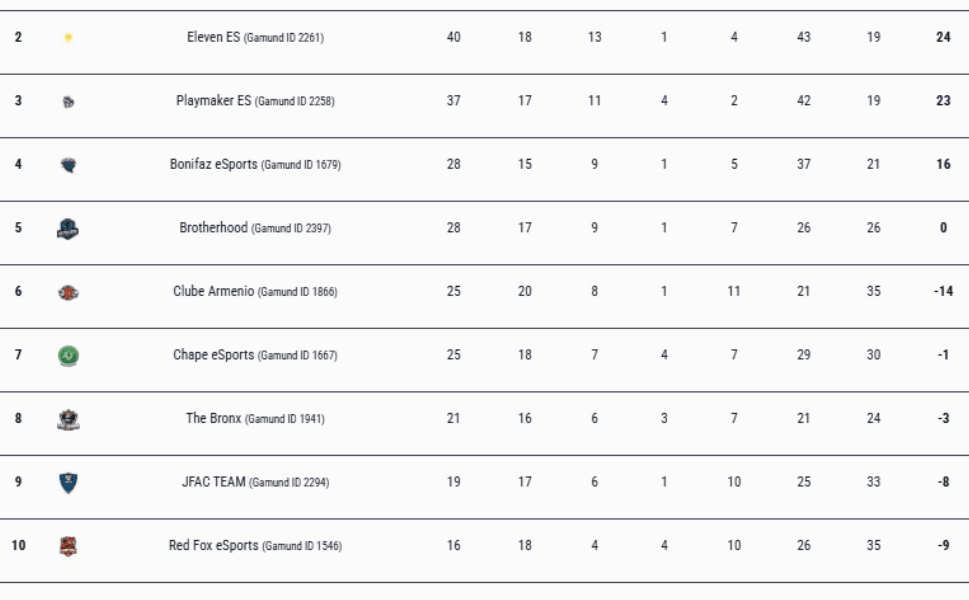Select the JFAC TEAM shield logo
969x600 pixels.
[x=68, y=483]
